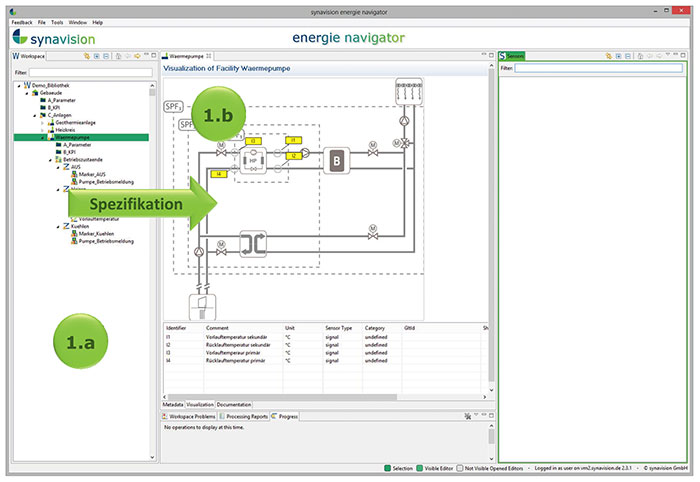Viewport: 700px width, 482px height.
Task: Click the heat exchanger symbol in diagram
Action: 253,244
